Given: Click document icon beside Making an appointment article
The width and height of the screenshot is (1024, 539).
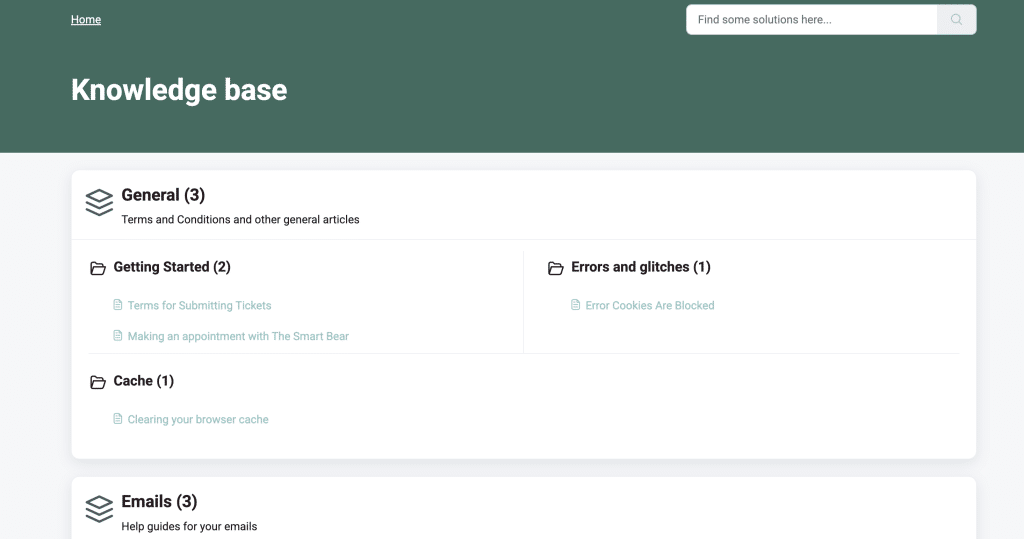Looking at the screenshot, I should pos(118,336).
